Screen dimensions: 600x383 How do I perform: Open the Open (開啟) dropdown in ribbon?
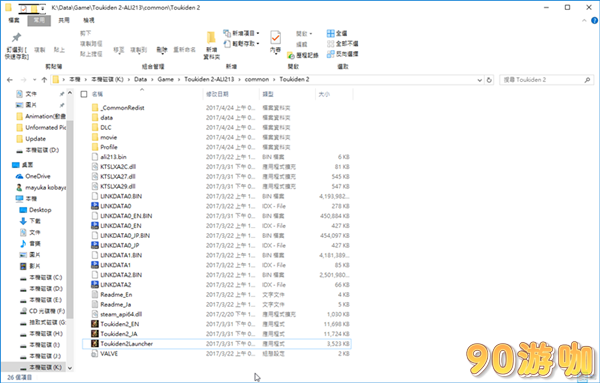pyautogui.click(x=304, y=34)
